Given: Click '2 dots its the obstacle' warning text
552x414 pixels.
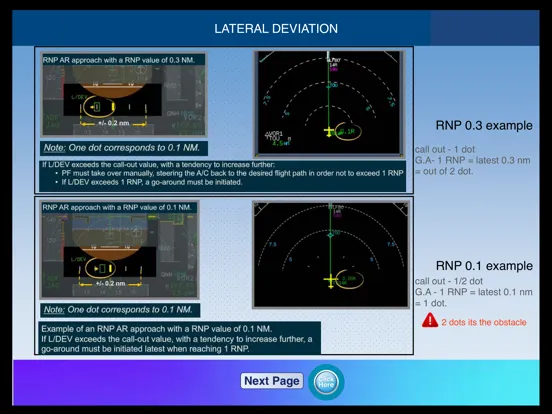Looking at the screenshot, I should point(484,322).
